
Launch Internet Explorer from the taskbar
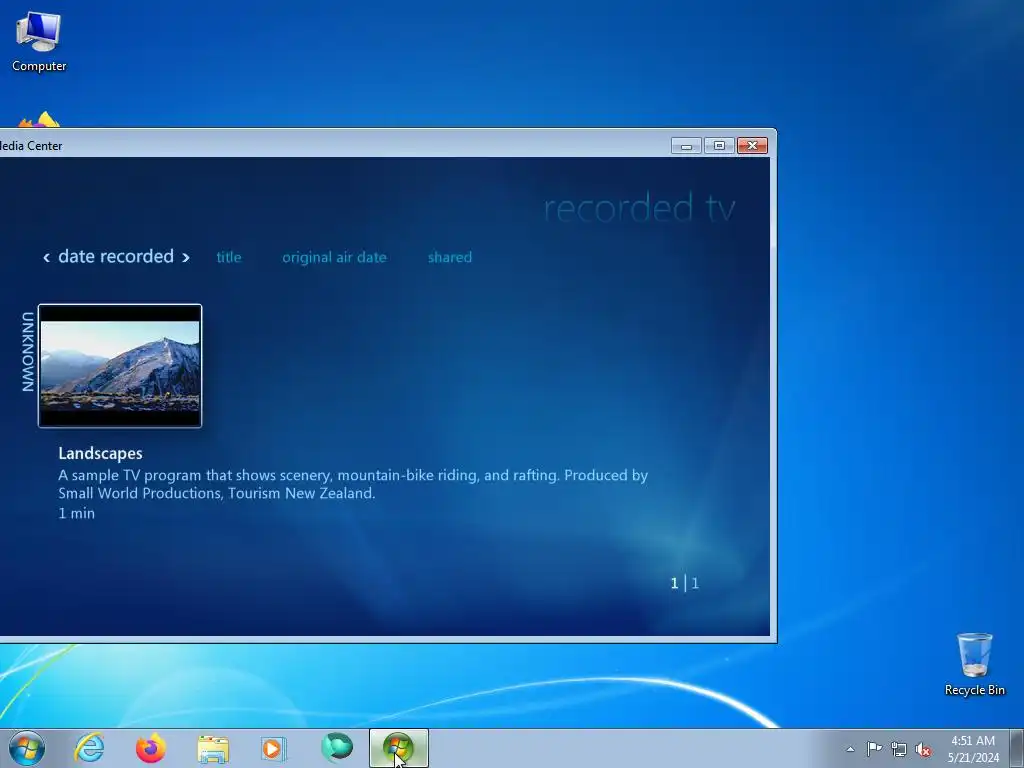[x=89, y=748]
